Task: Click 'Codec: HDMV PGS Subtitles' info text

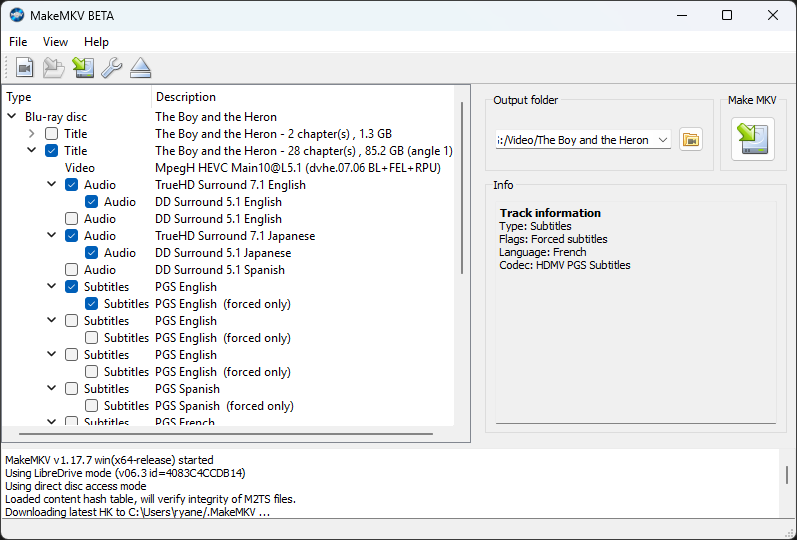Action: 564,265
